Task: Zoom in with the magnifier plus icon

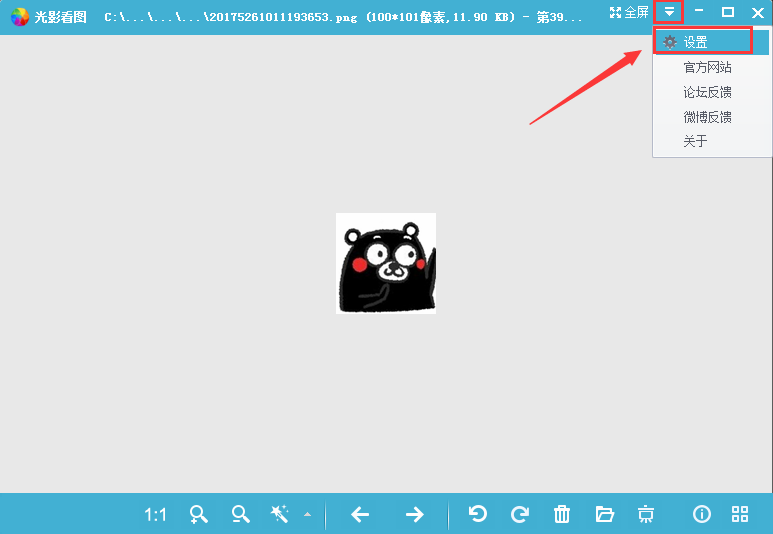Action: click(x=199, y=515)
